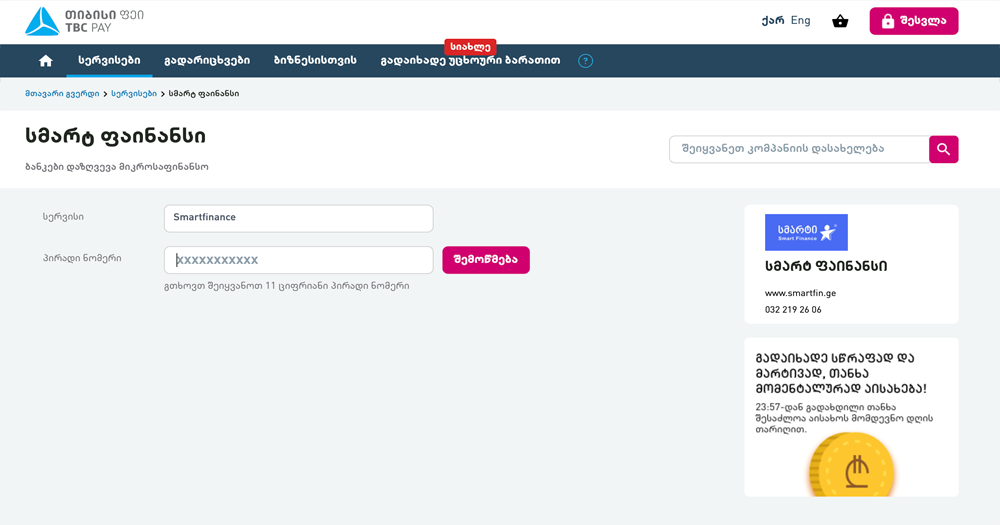Click the პირადი ნომერი field label
Viewport: 1000px width, 525px height.
tap(82, 258)
